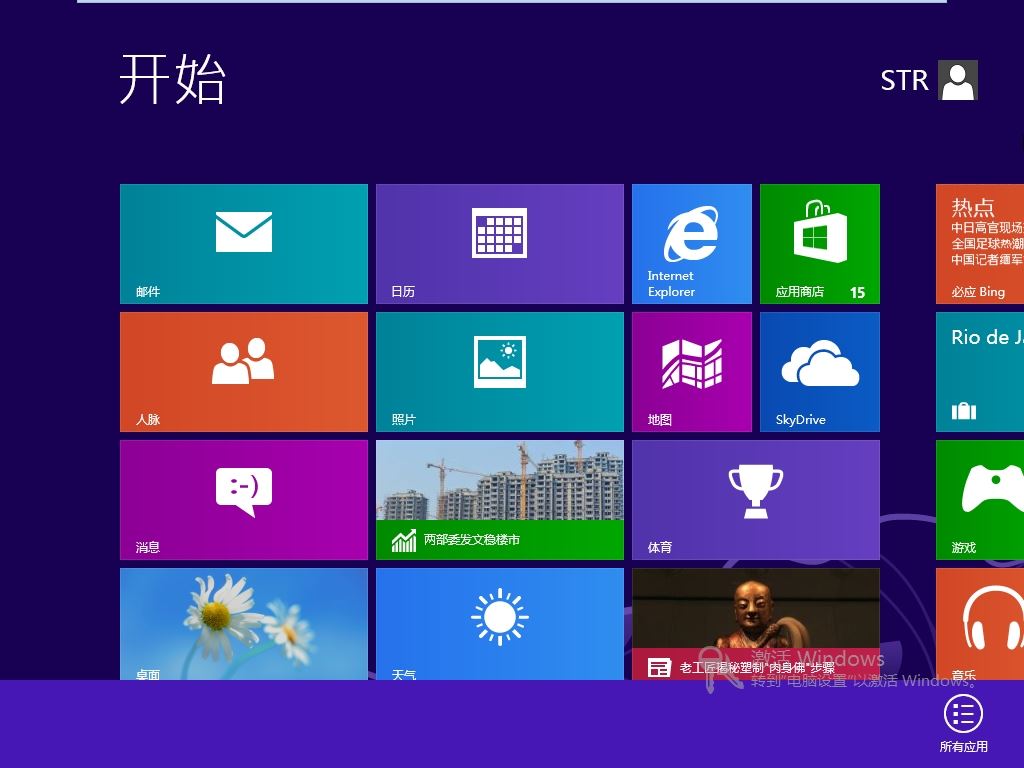Launch the Internet Explorer tile
Screen dimensions: 1024x768
click(692, 244)
